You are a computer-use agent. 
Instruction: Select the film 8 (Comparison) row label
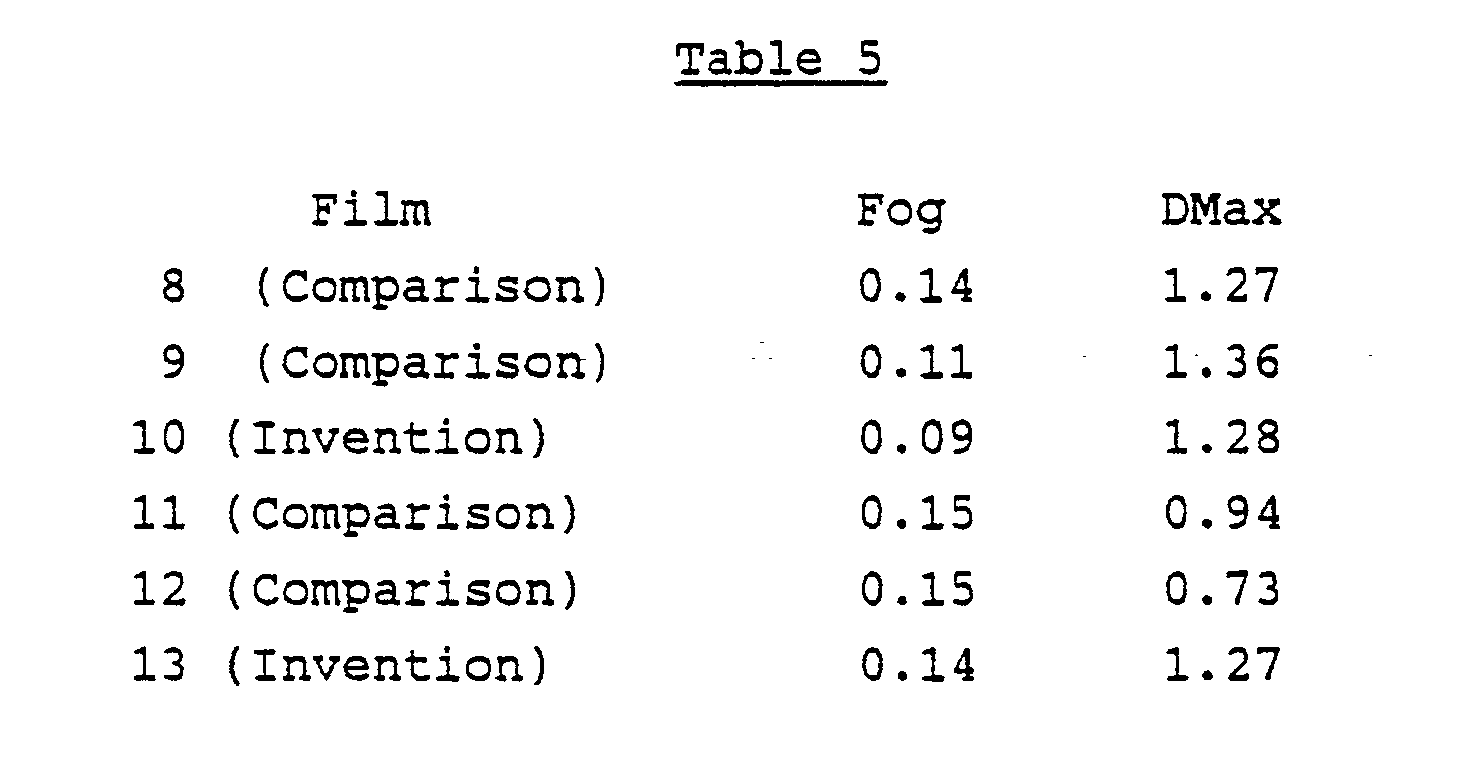[x=384, y=288]
